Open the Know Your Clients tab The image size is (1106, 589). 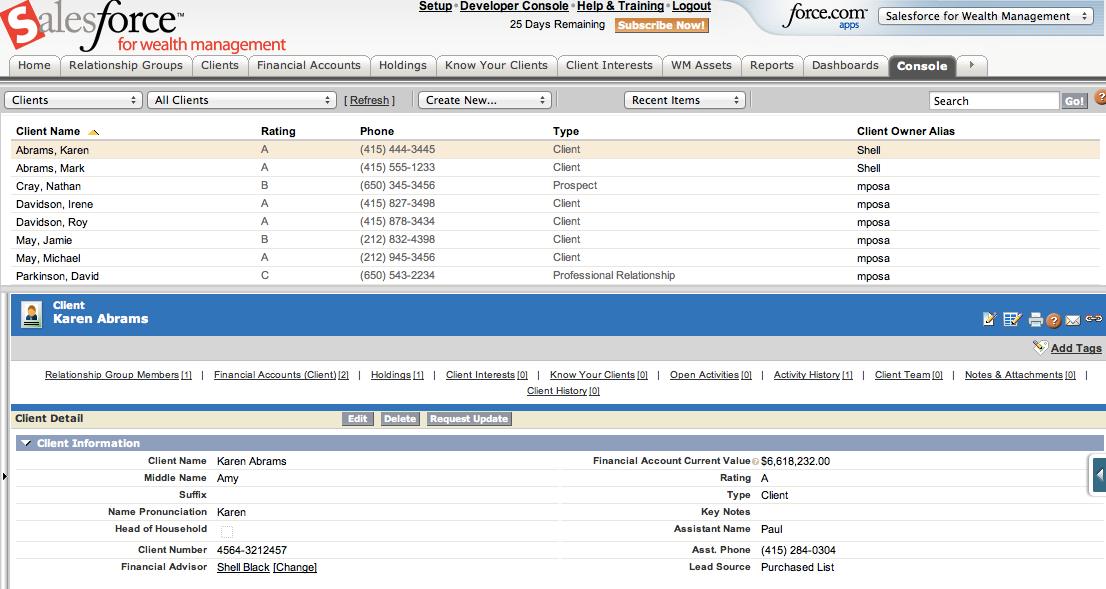(x=497, y=65)
